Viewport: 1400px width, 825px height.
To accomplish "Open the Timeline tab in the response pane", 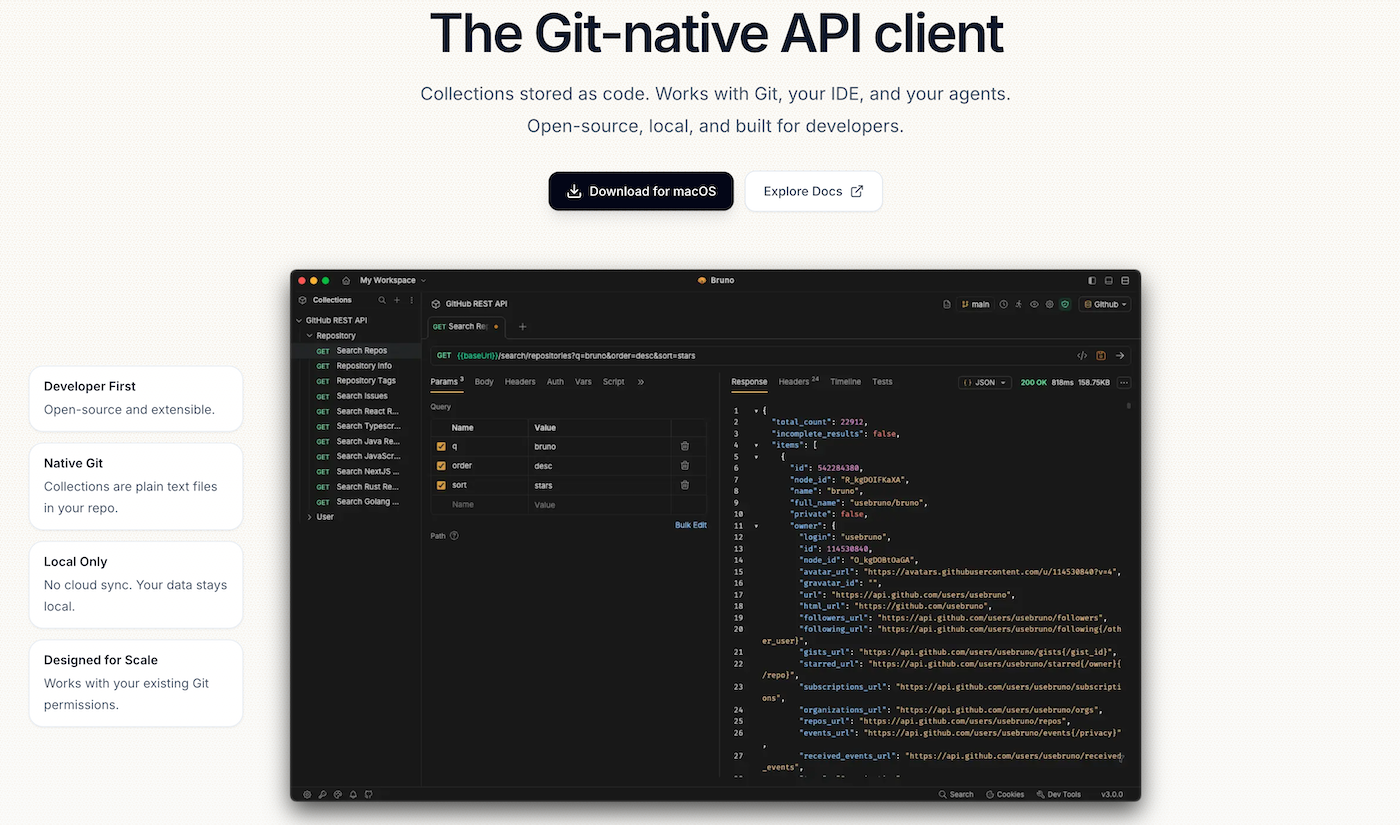I will [845, 381].
